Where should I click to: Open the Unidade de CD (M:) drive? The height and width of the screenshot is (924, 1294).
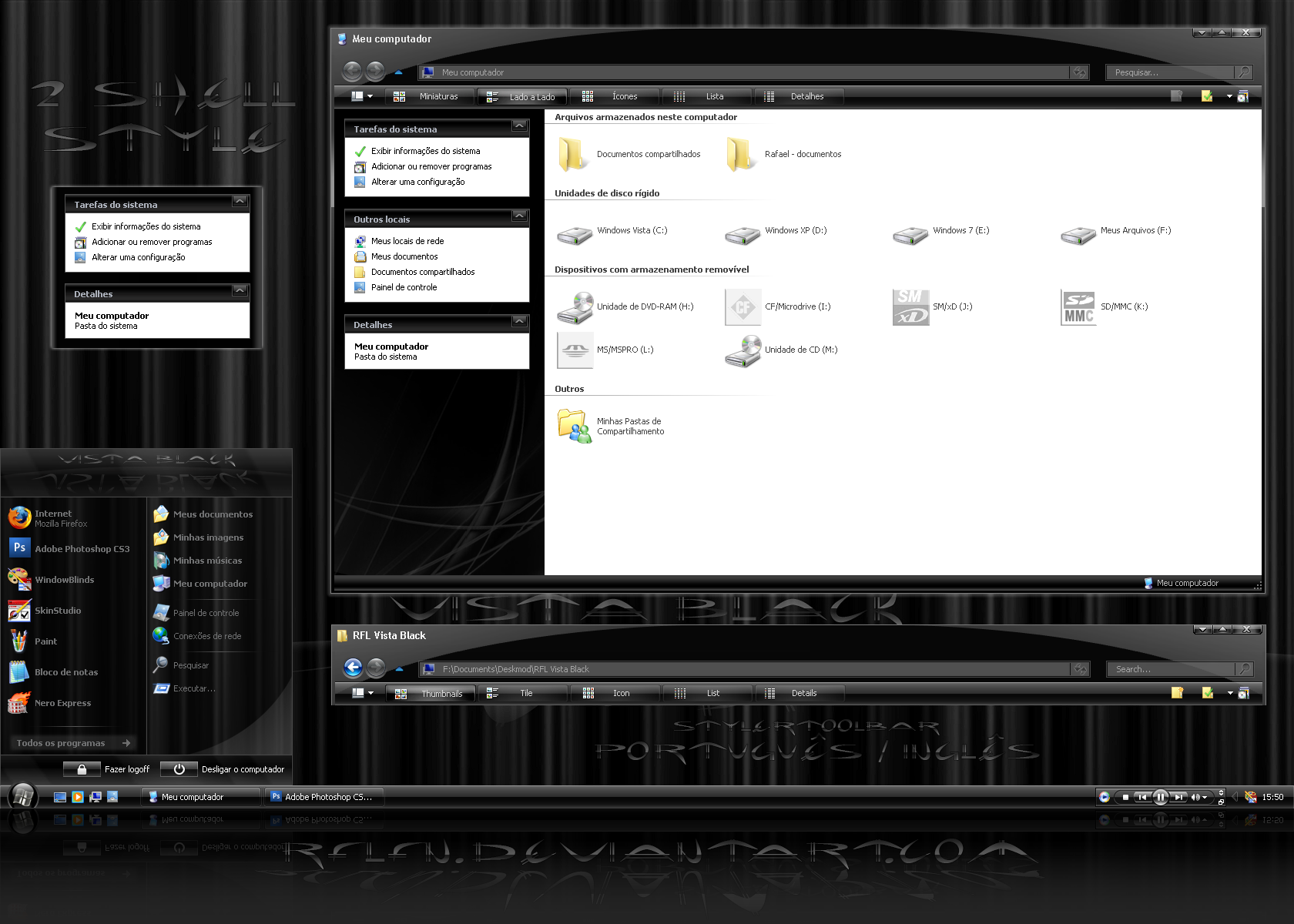(x=781, y=350)
